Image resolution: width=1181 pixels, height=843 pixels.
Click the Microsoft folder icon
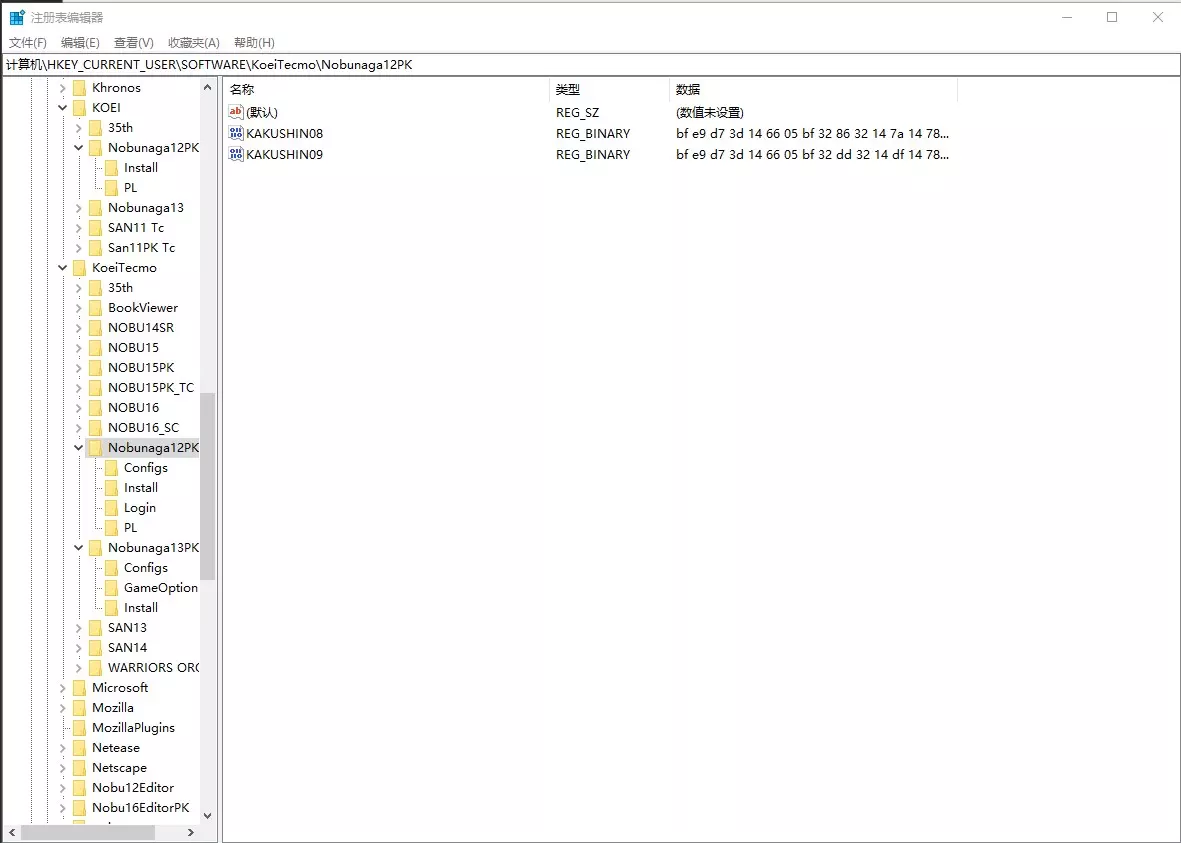click(x=79, y=688)
